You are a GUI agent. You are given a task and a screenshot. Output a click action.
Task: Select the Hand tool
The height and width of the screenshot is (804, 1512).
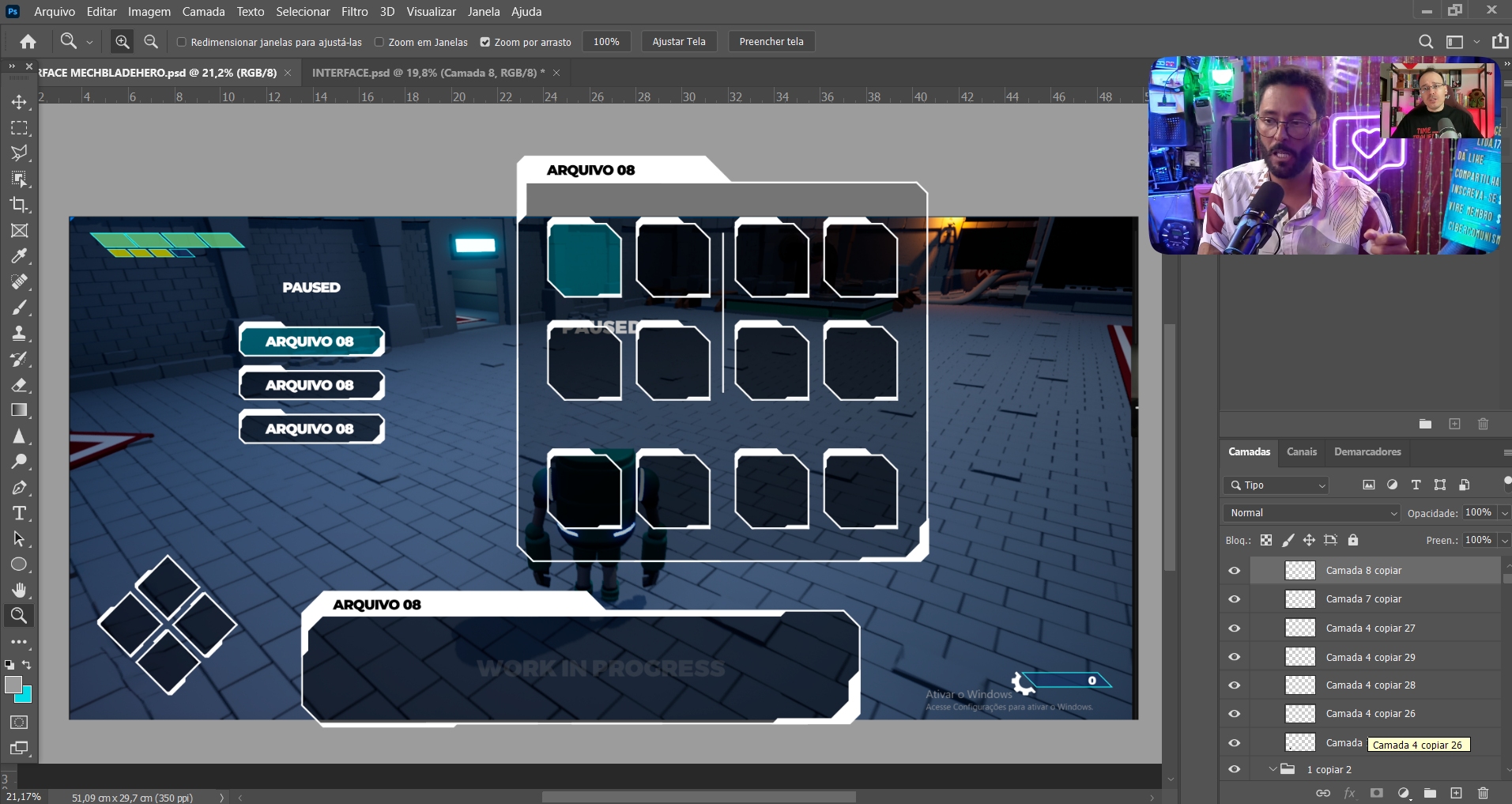[19, 590]
